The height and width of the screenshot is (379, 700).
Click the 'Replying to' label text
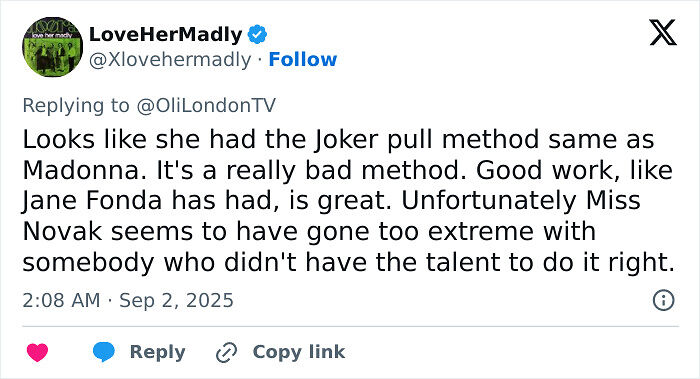pyautogui.click(x=76, y=106)
